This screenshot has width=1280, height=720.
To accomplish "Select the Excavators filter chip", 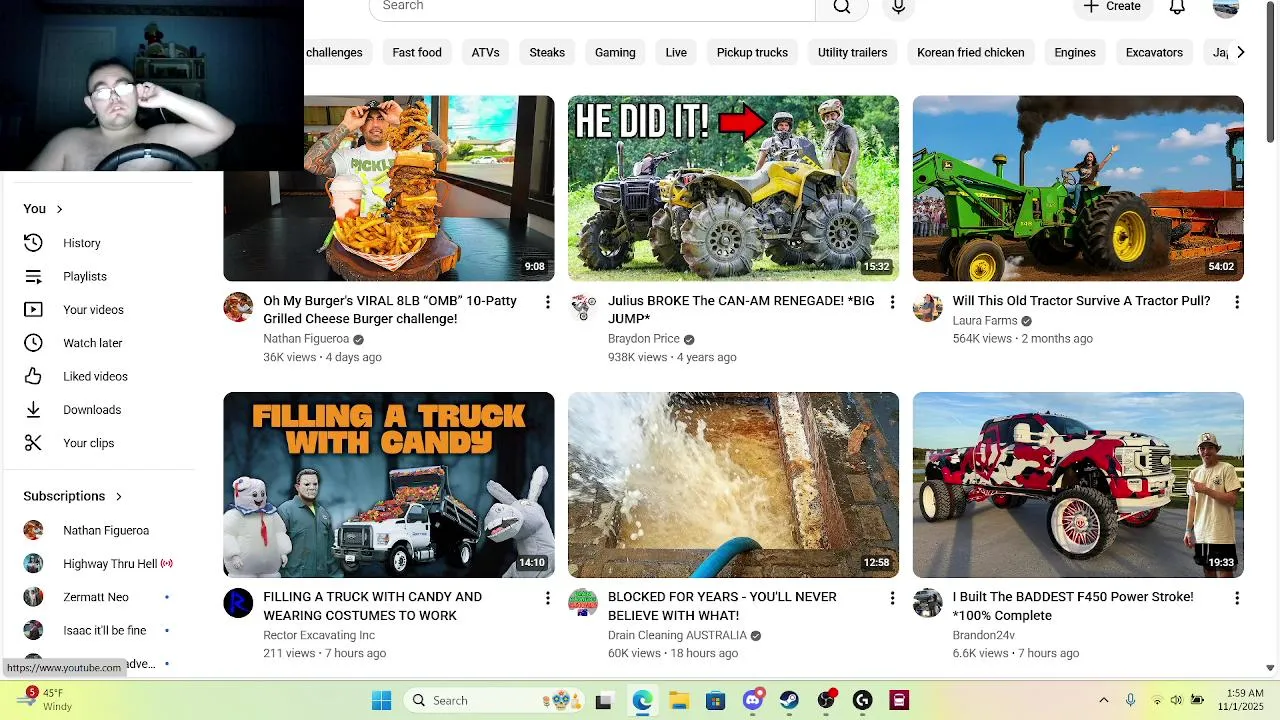I will coord(1154,52).
